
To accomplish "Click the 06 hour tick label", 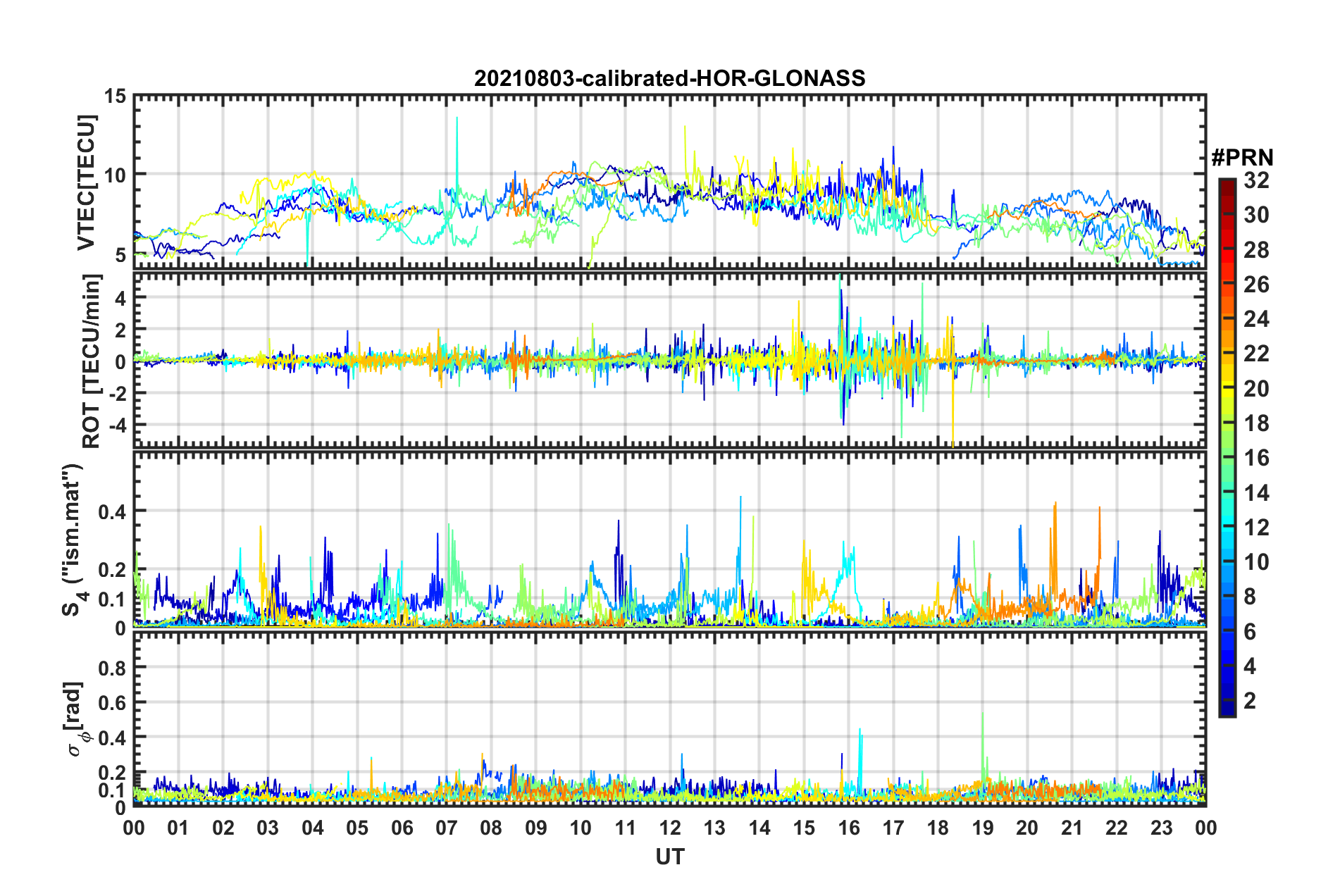I will point(402,828).
